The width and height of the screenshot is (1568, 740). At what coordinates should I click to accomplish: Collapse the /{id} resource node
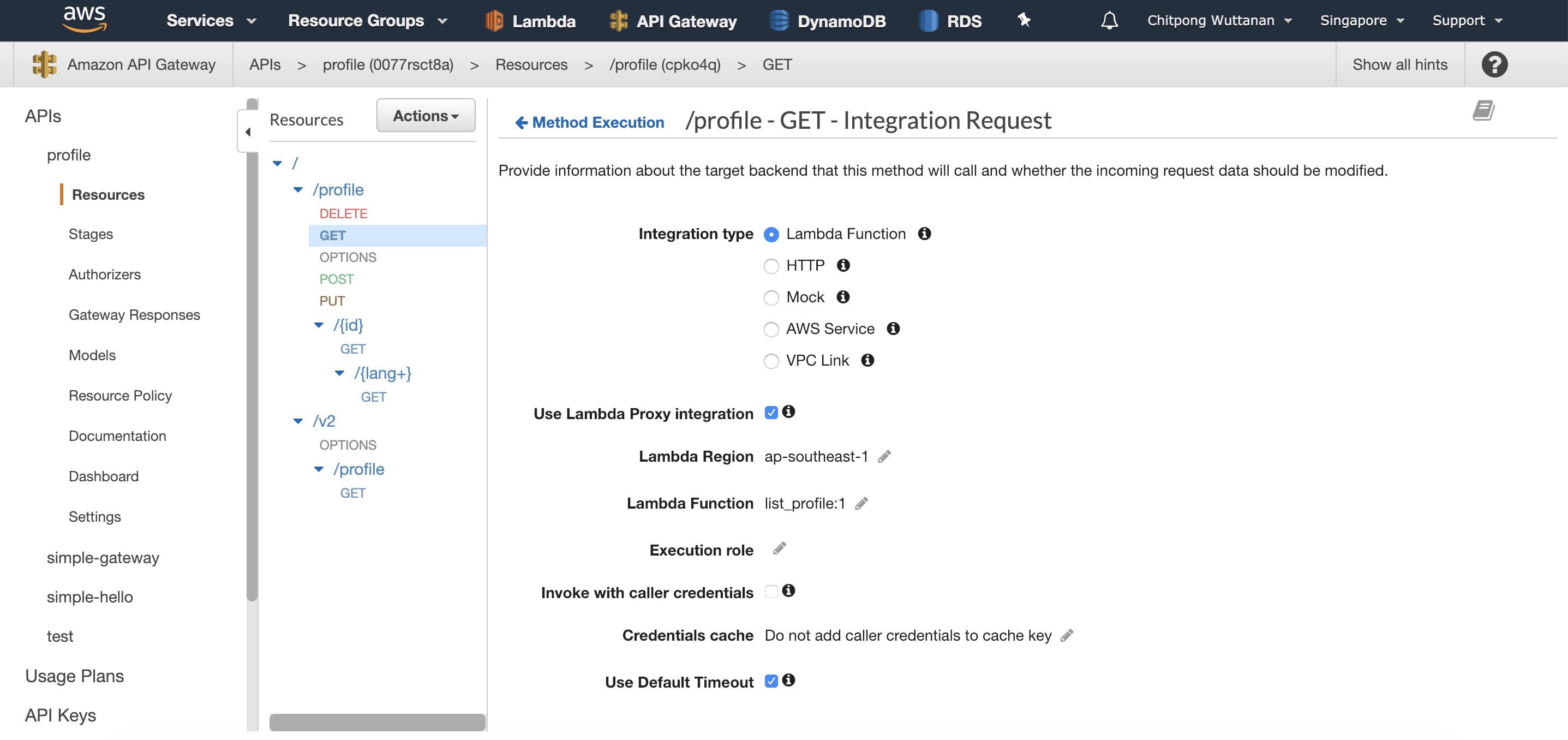click(x=319, y=325)
